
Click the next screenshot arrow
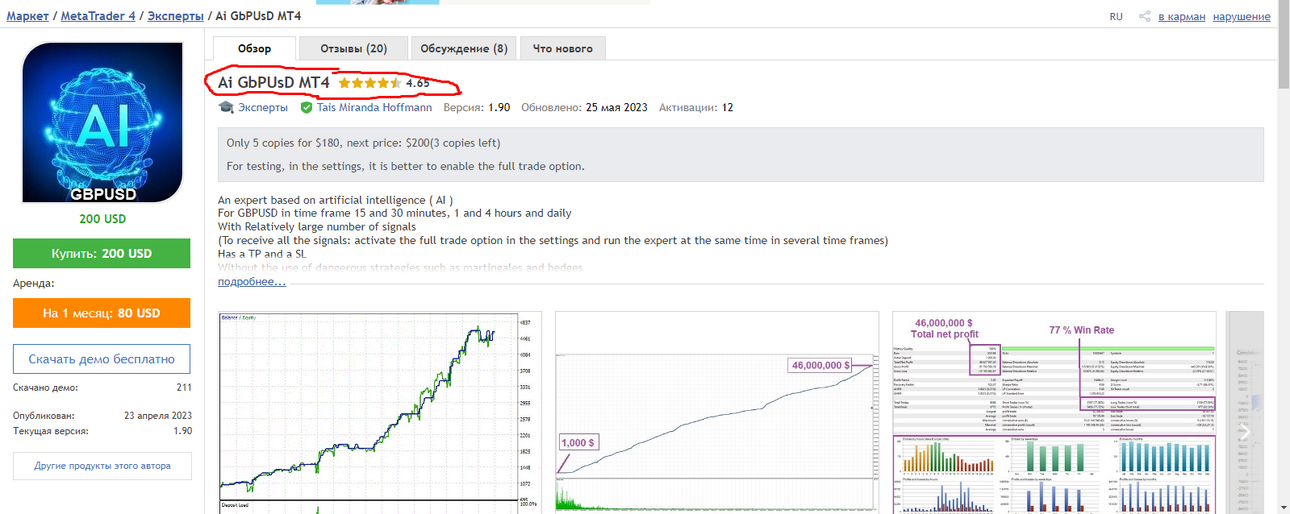1246,431
